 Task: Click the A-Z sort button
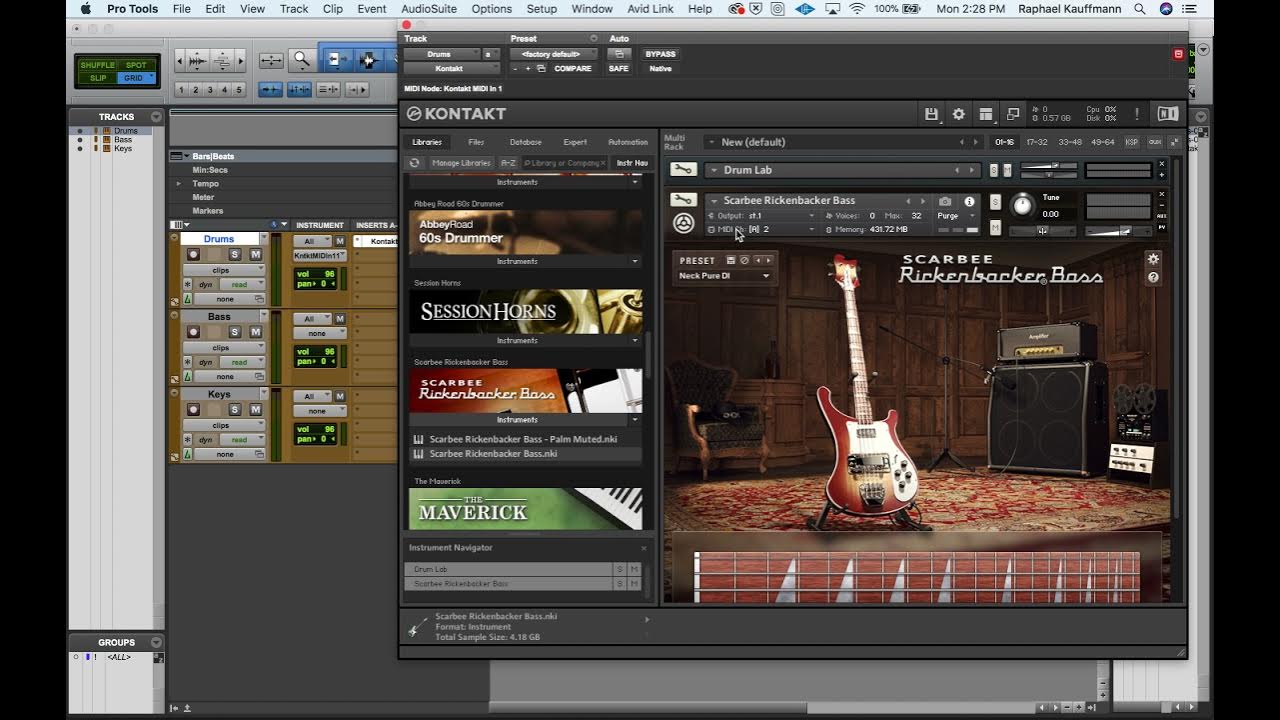click(x=508, y=163)
